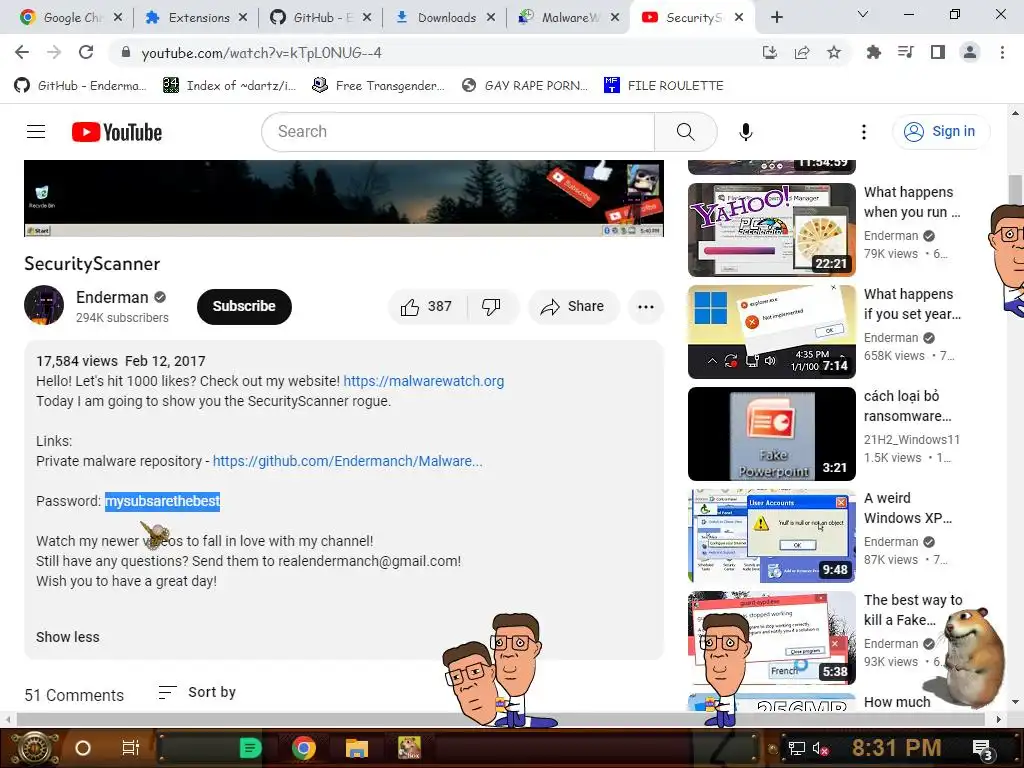The image size is (1024, 768).
Task: Toggle the Chrome side panel icon
Action: click(x=938, y=52)
